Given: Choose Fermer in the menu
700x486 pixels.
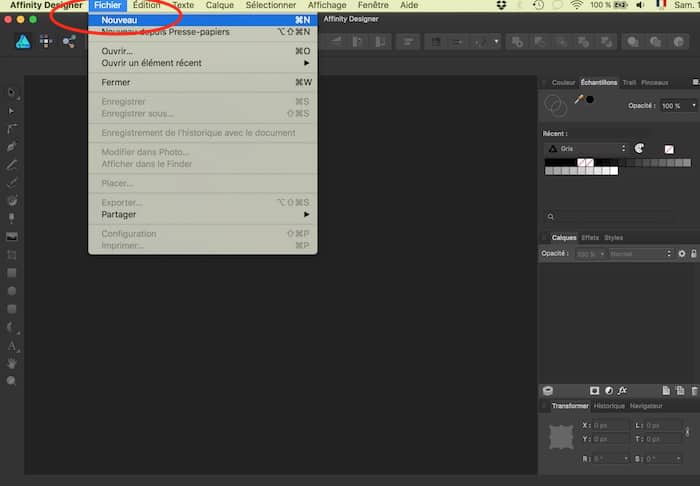Looking at the screenshot, I should [x=203, y=83].
